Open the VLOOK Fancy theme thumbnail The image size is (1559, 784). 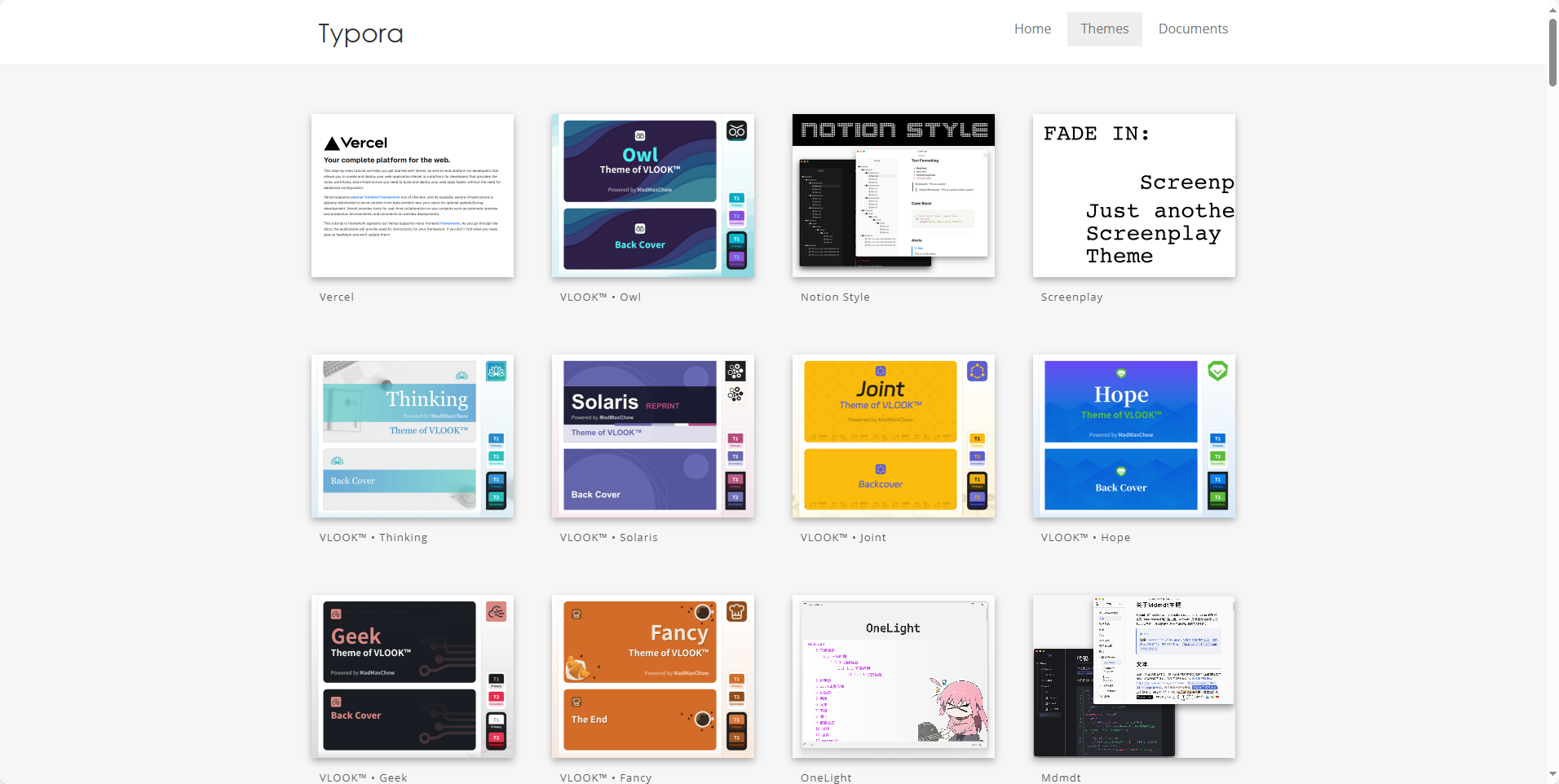coord(653,676)
